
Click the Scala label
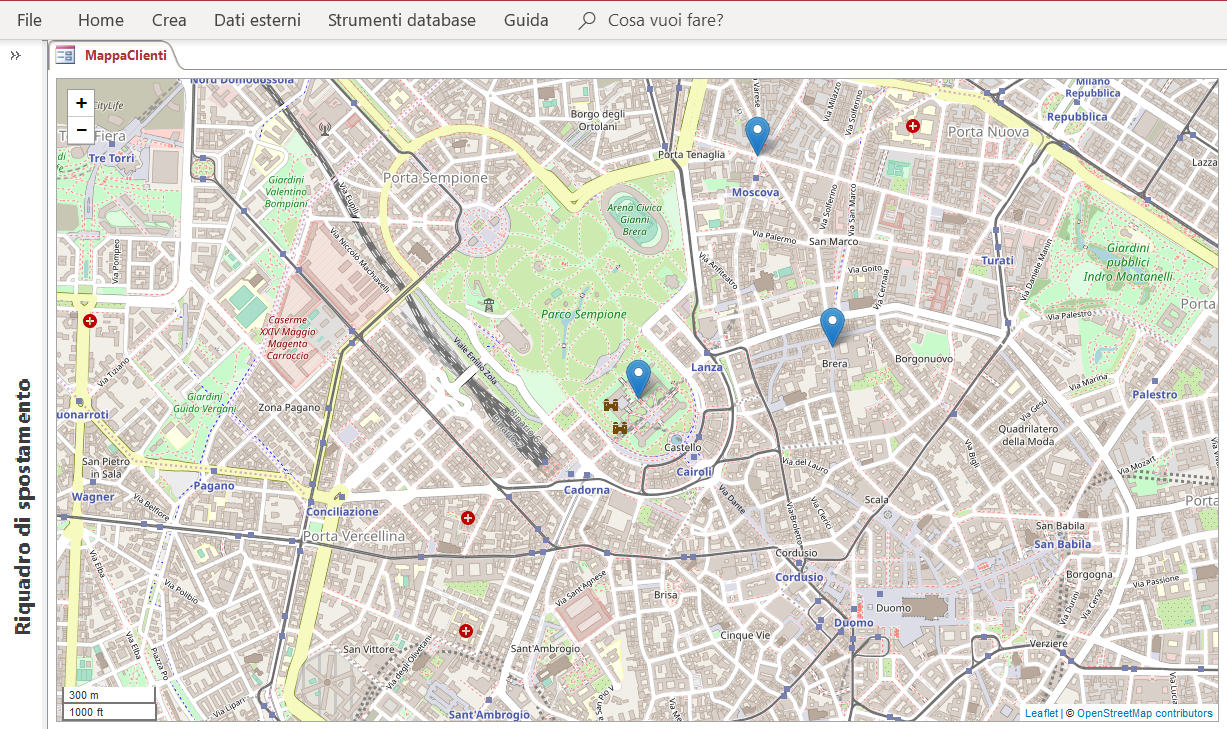(877, 500)
